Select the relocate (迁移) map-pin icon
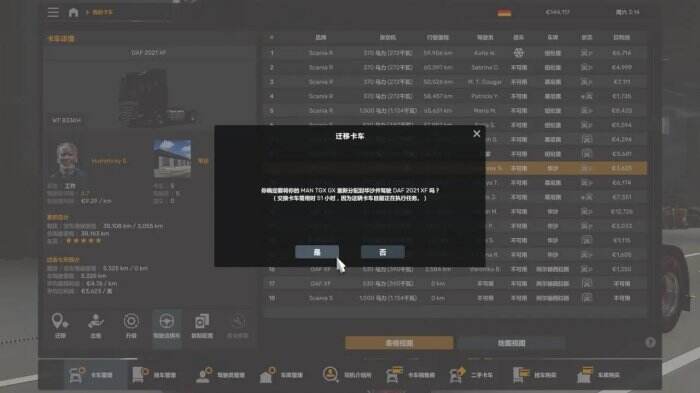 (x=60, y=326)
